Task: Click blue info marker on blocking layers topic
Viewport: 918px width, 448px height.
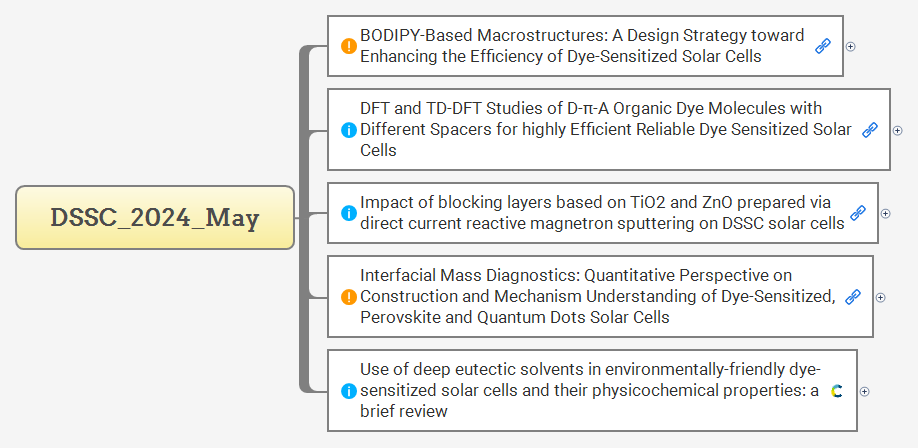Action: click(348, 213)
